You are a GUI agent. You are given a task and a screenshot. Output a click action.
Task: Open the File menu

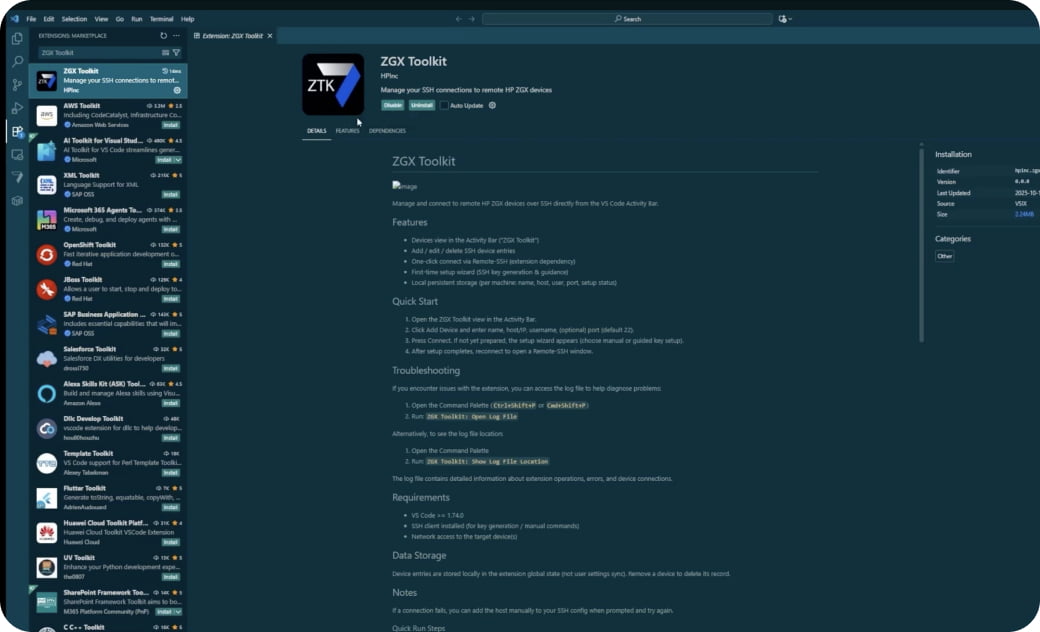(31, 19)
